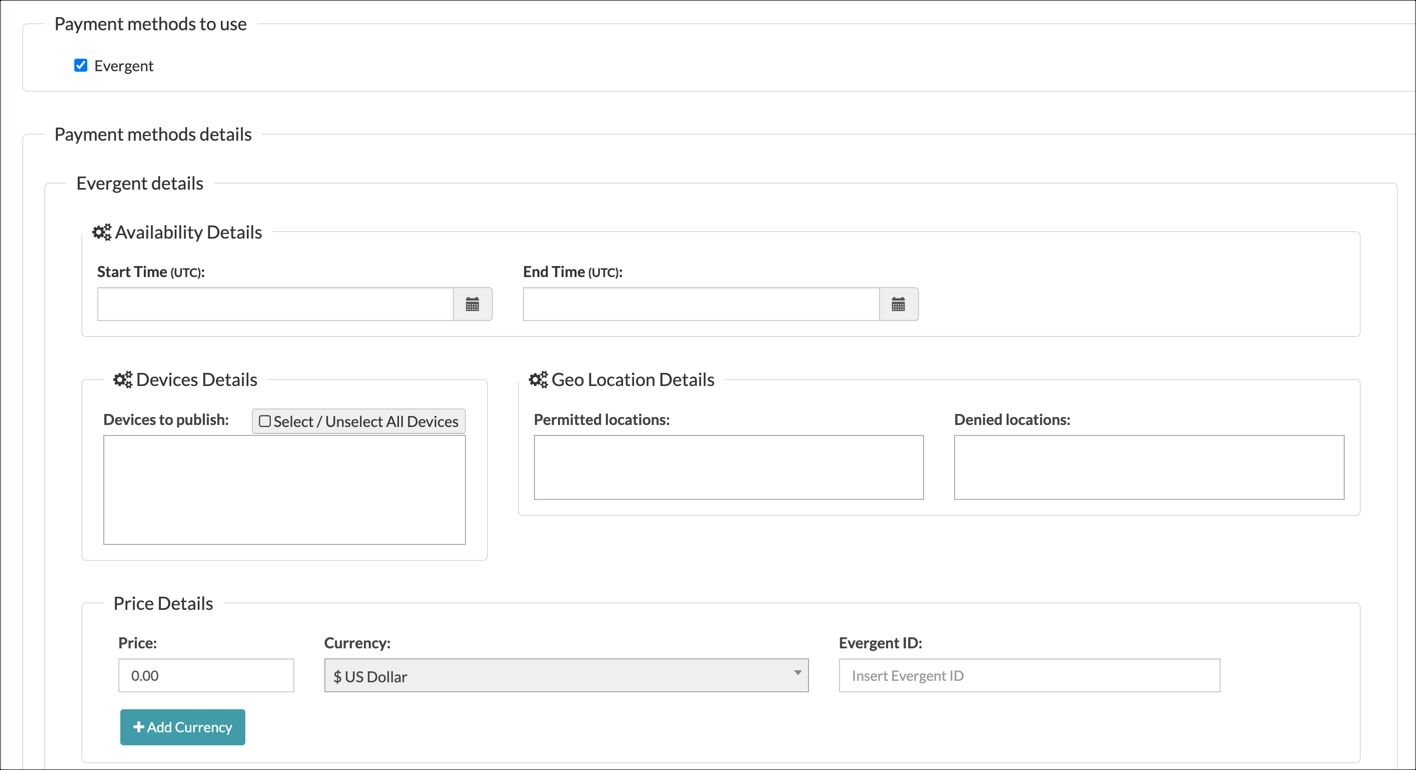This screenshot has height=770, width=1416.
Task: Click the Add Currency button
Action: 183,727
